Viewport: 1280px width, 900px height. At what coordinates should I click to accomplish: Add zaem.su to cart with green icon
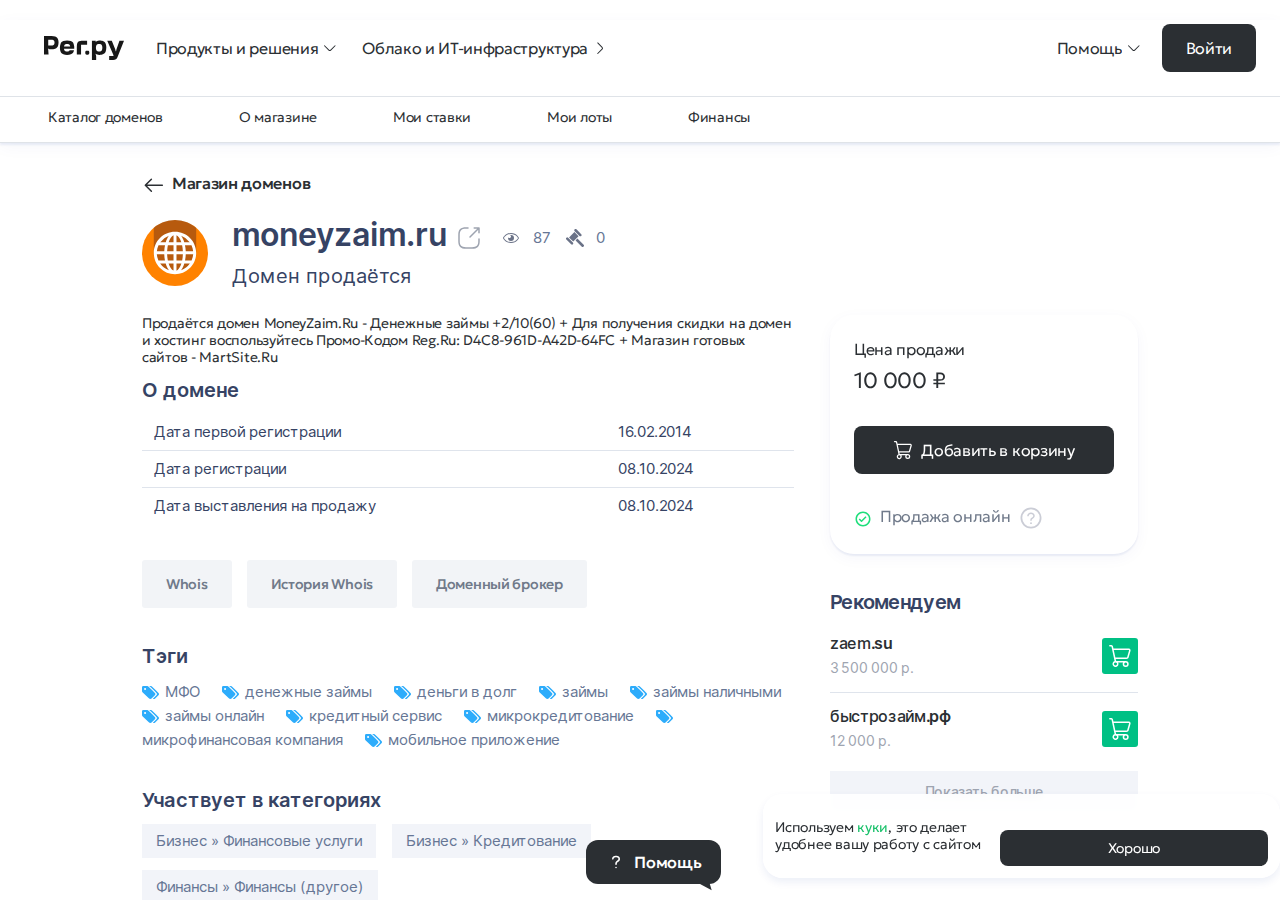click(x=1120, y=656)
